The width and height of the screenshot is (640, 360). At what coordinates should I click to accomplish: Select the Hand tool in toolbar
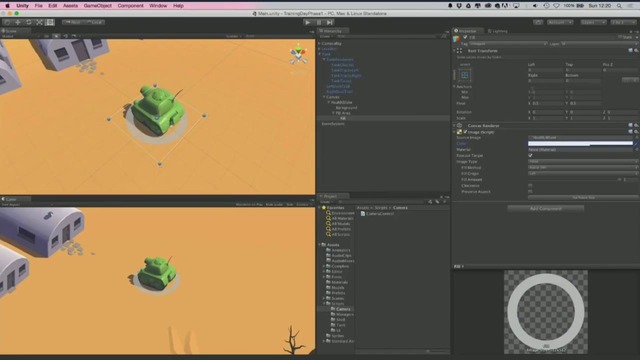(x=7, y=22)
